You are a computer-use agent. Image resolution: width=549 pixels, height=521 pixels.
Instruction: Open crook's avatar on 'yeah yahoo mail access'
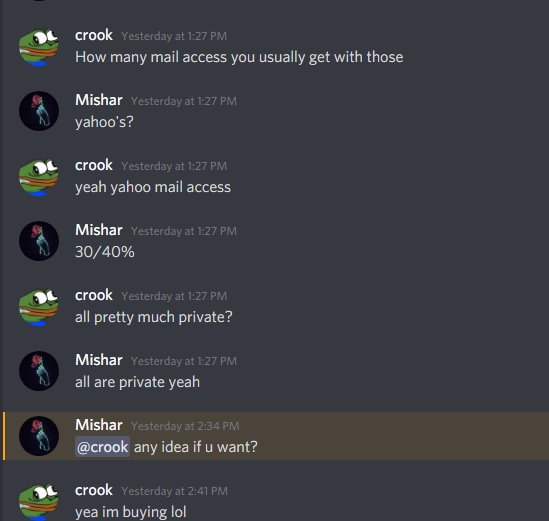pyautogui.click(x=39, y=176)
